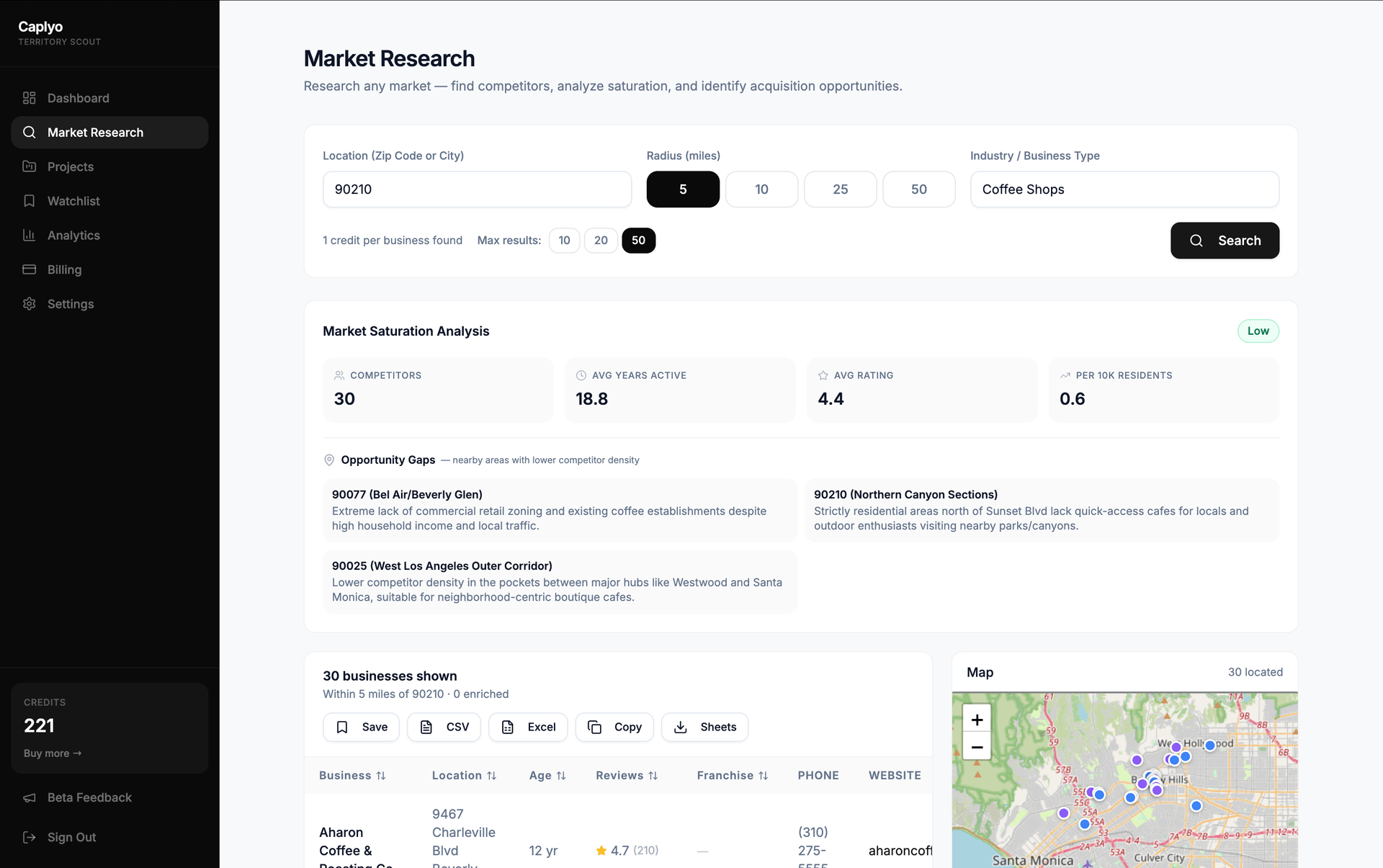The height and width of the screenshot is (868, 1383).
Task: Sort table by Reviews column
Action: point(627,776)
